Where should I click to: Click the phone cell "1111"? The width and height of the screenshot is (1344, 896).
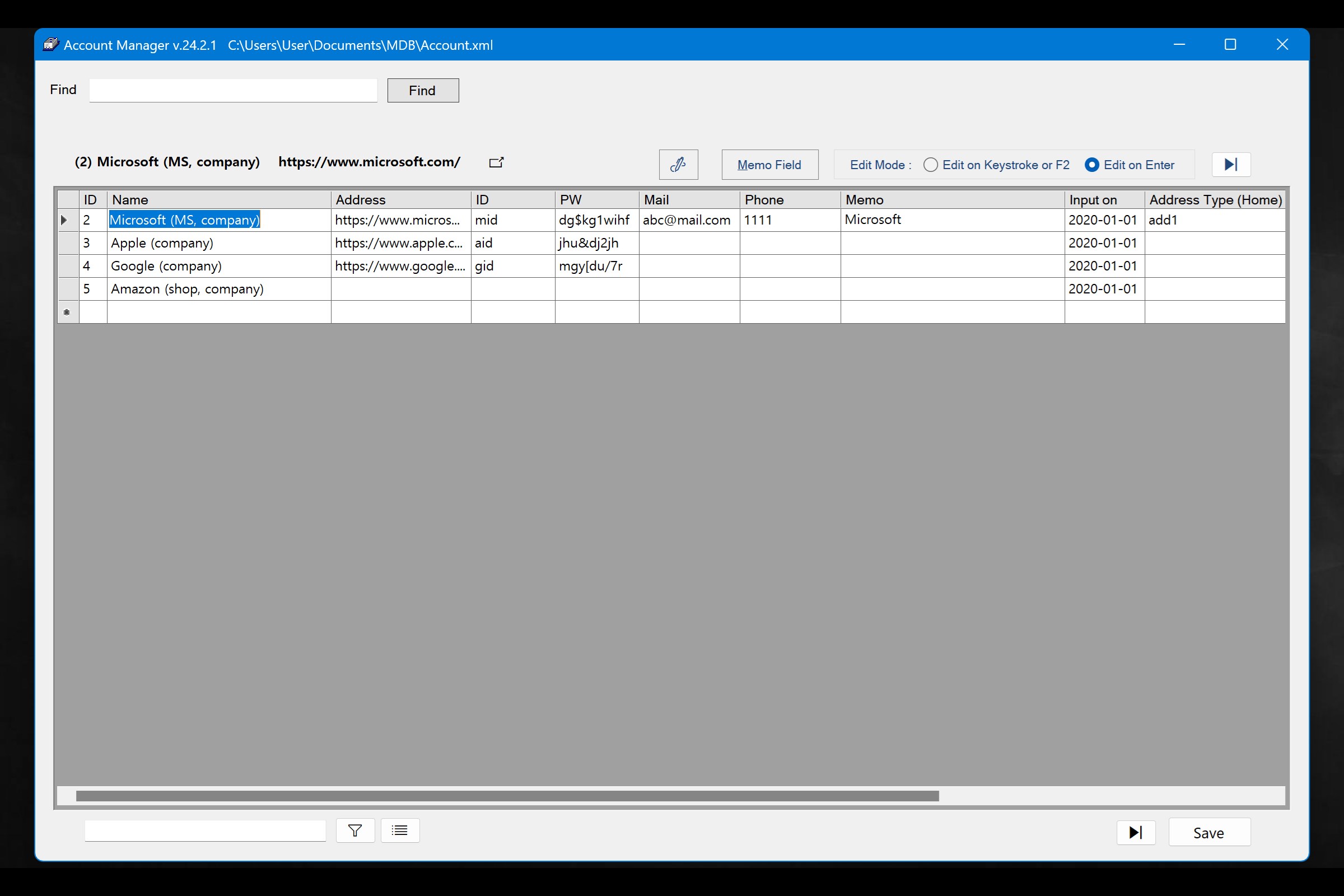coord(790,220)
